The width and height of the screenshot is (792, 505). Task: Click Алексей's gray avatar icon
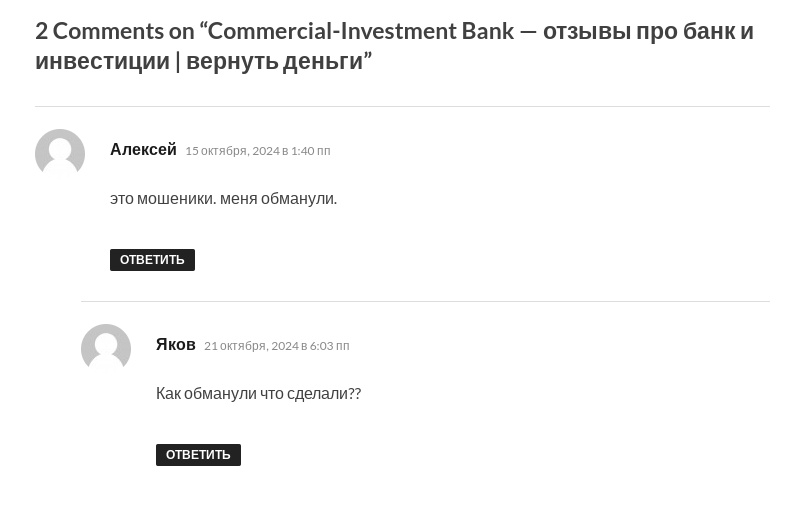point(60,154)
